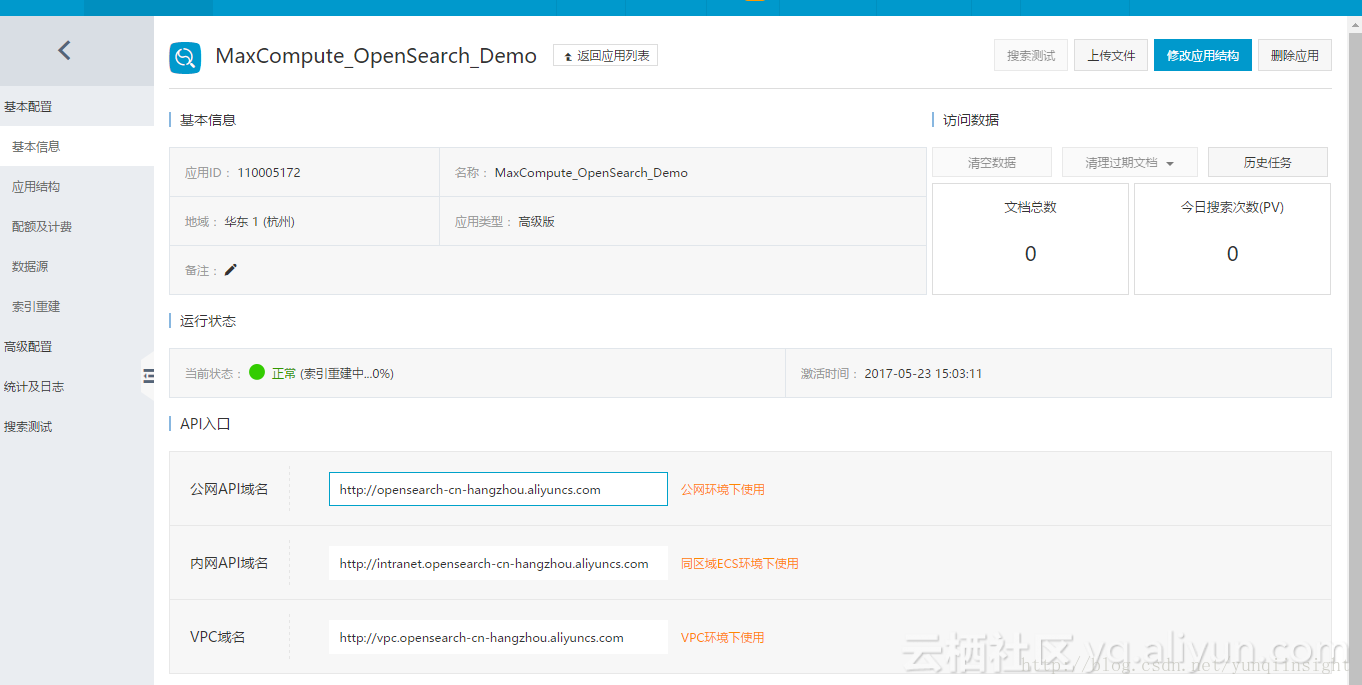Click the back chevron in sidebar
1362x685 pixels.
[64, 50]
